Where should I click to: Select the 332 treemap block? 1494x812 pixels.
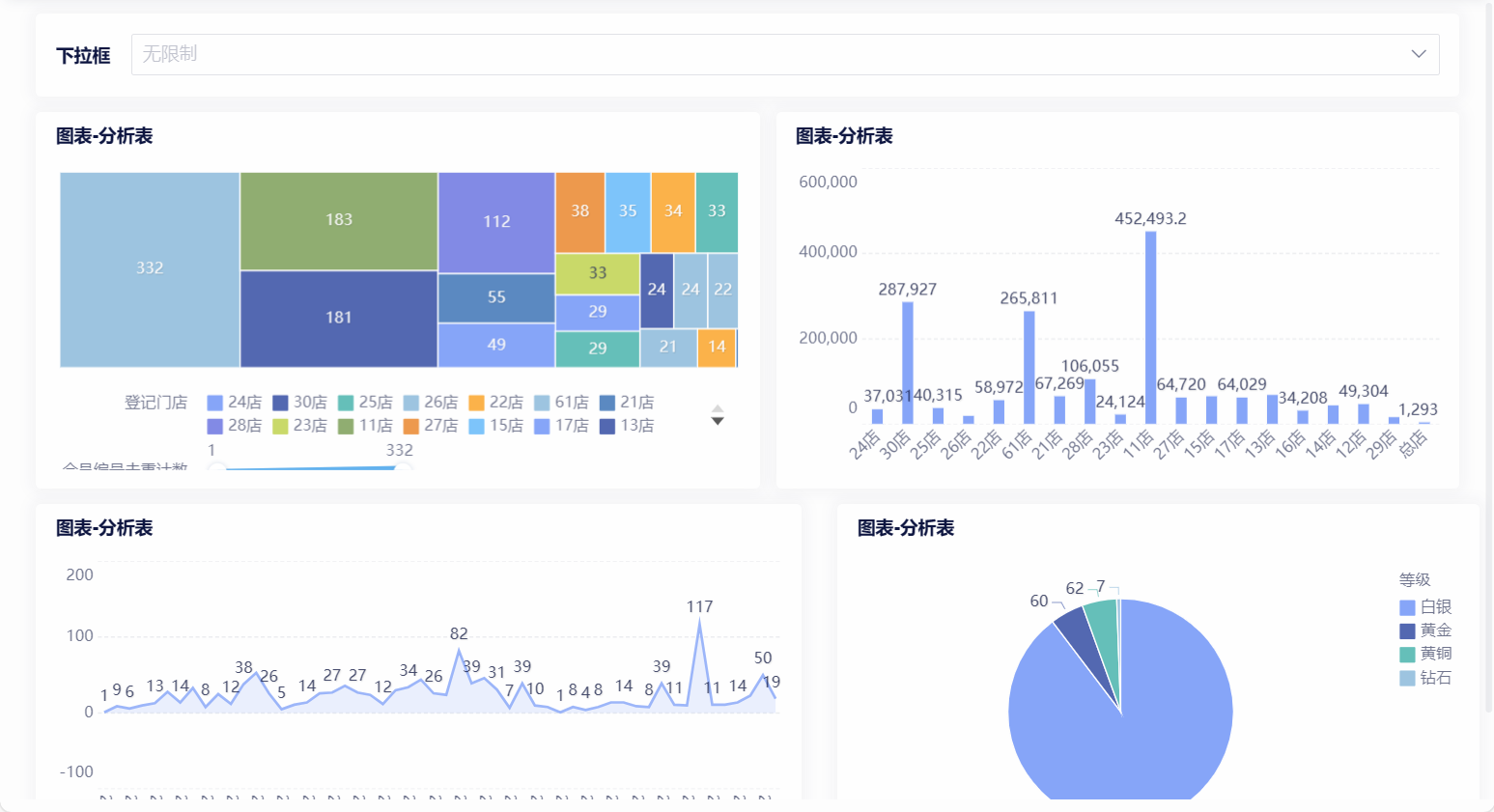coord(150,269)
